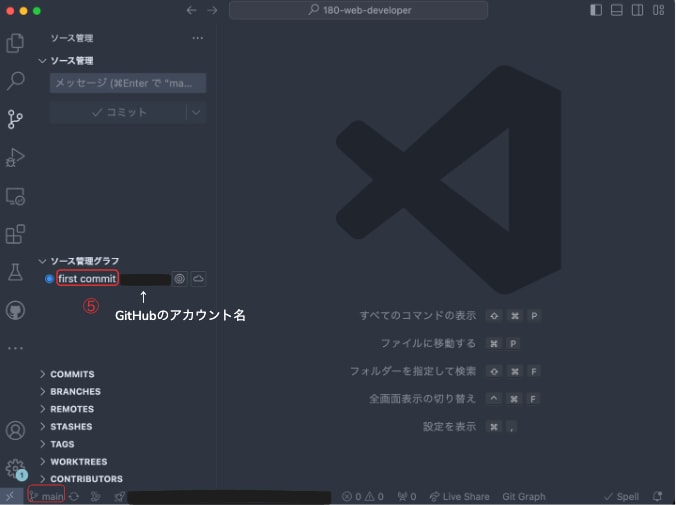
Task: Open the Remote Explorer icon
Action: click(x=15, y=196)
